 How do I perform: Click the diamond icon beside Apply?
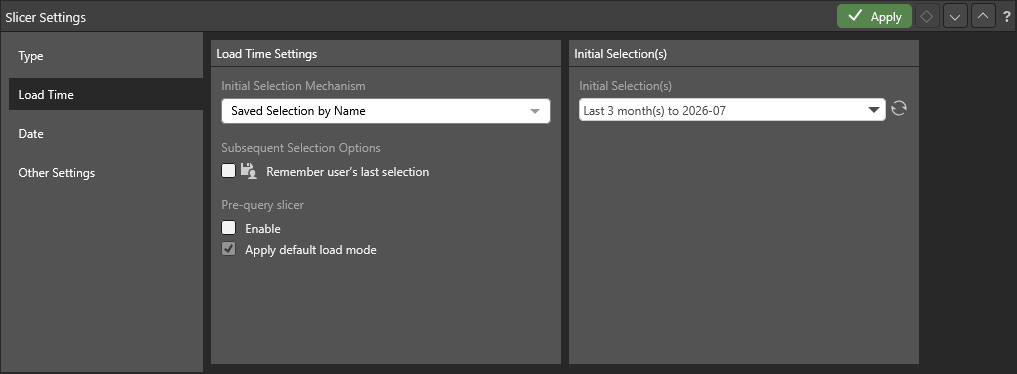pyautogui.click(x=926, y=17)
